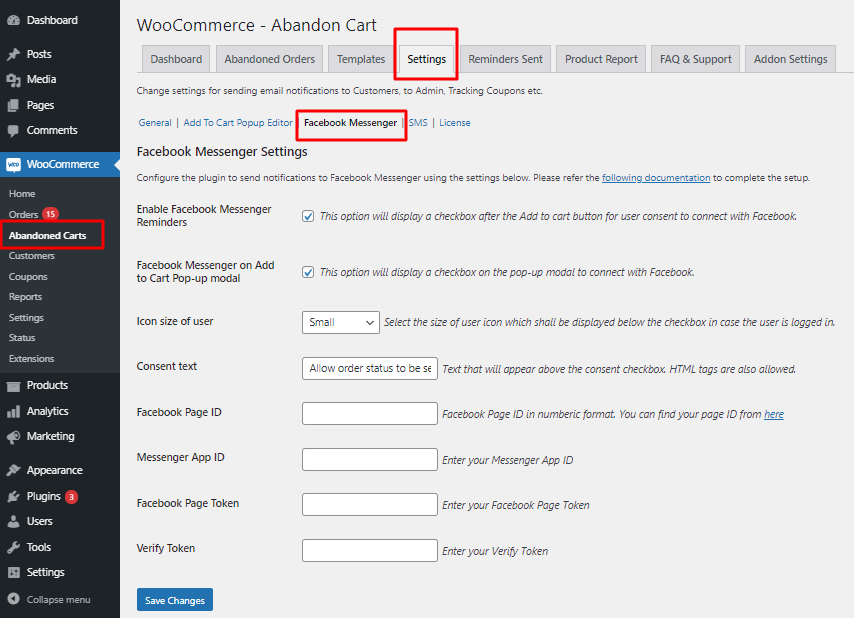Click the Marketing megaphone icon
The image size is (854, 618).
pyautogui.click(x=14, y=437)
